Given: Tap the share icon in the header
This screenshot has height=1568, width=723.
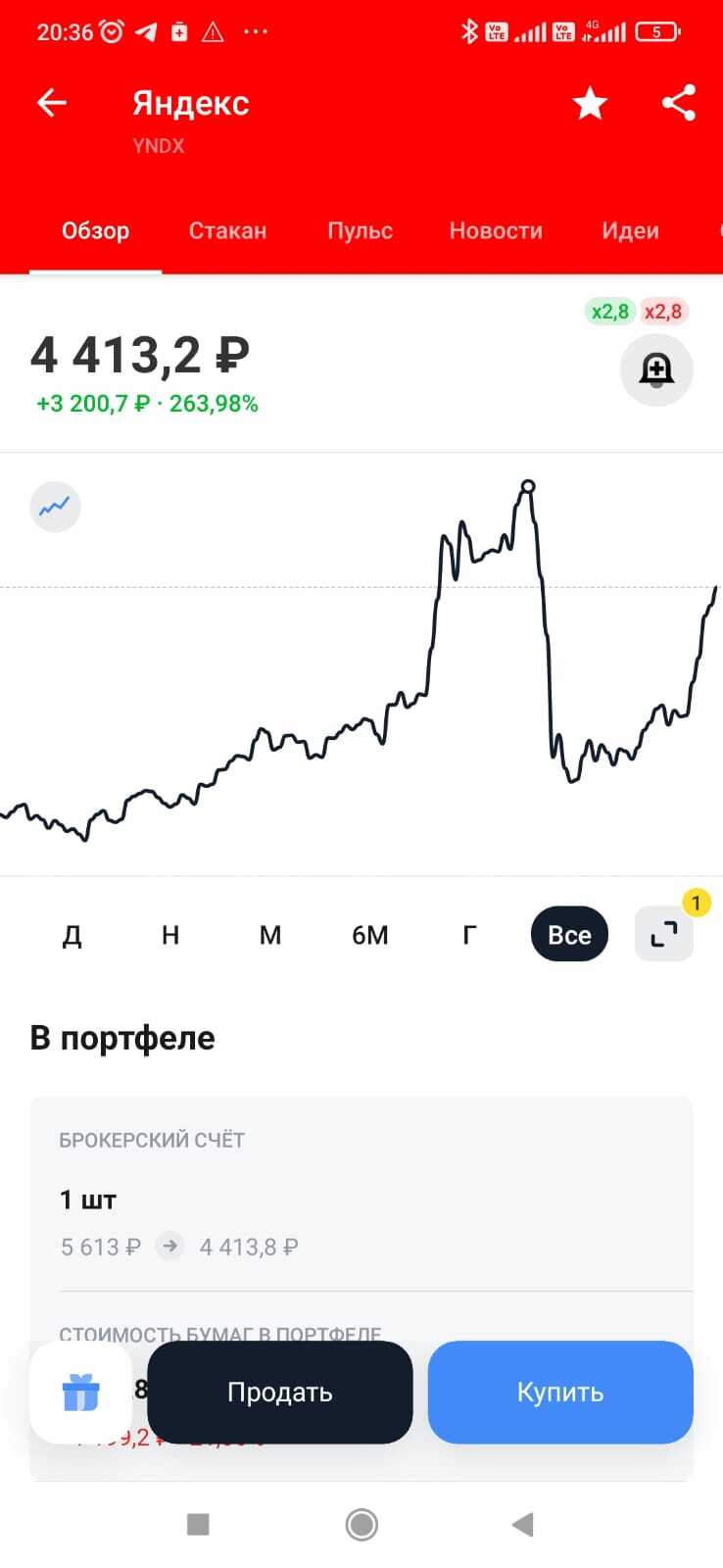Looking at the screenshot, I should [x=678, y=103].
